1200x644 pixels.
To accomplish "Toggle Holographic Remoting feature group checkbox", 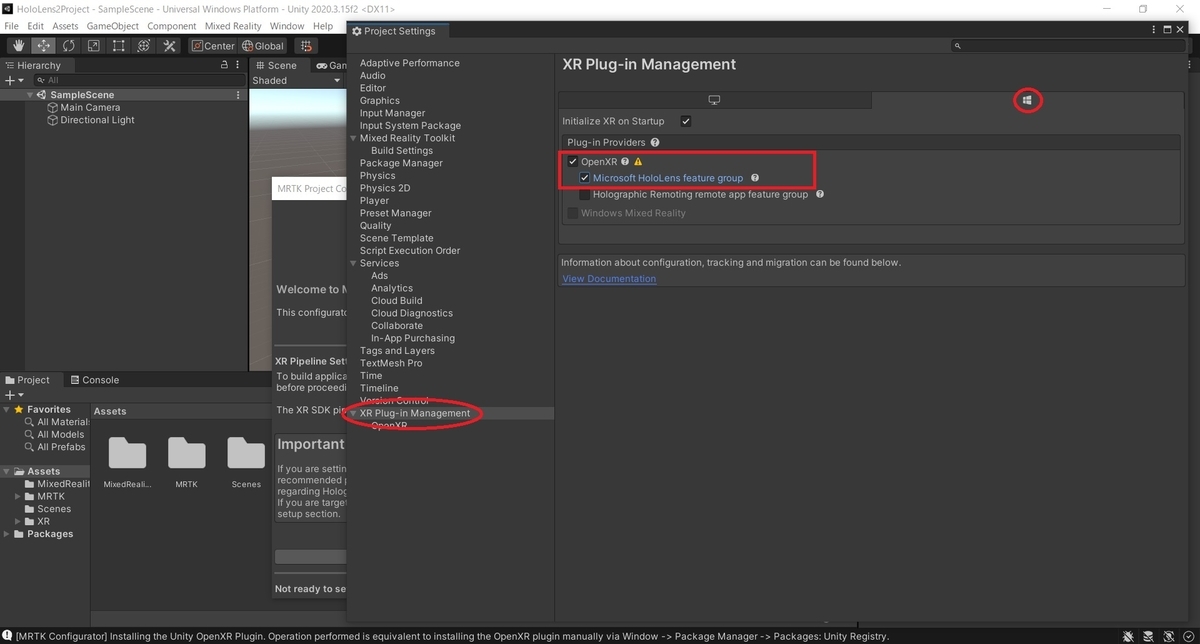I will click(585, 195).
